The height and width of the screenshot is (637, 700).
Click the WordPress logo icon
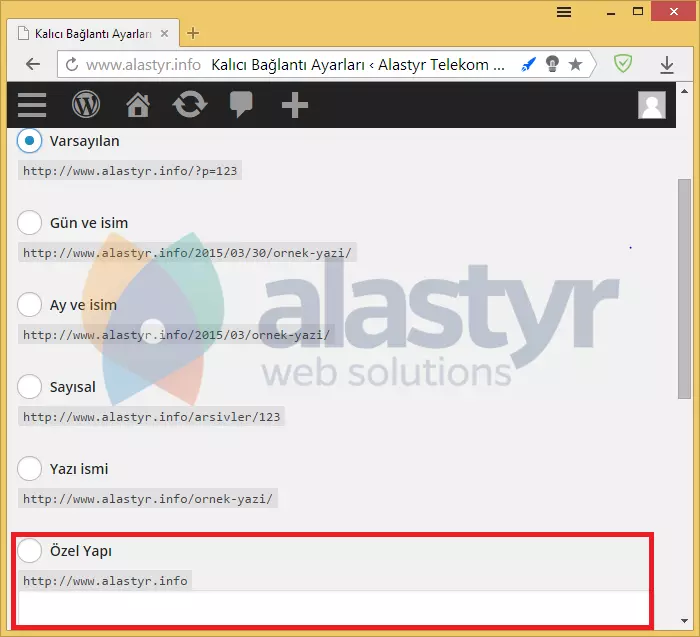coord(86,104)
